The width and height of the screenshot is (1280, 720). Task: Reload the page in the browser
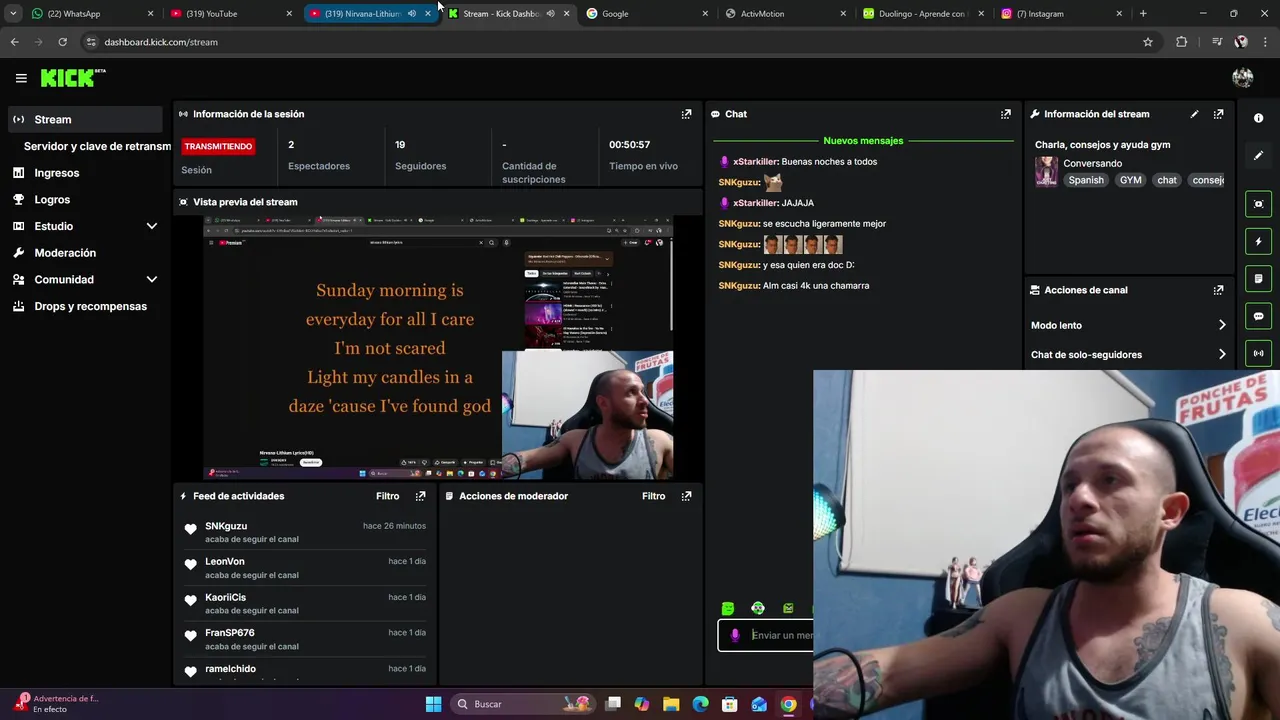point(62,42)
